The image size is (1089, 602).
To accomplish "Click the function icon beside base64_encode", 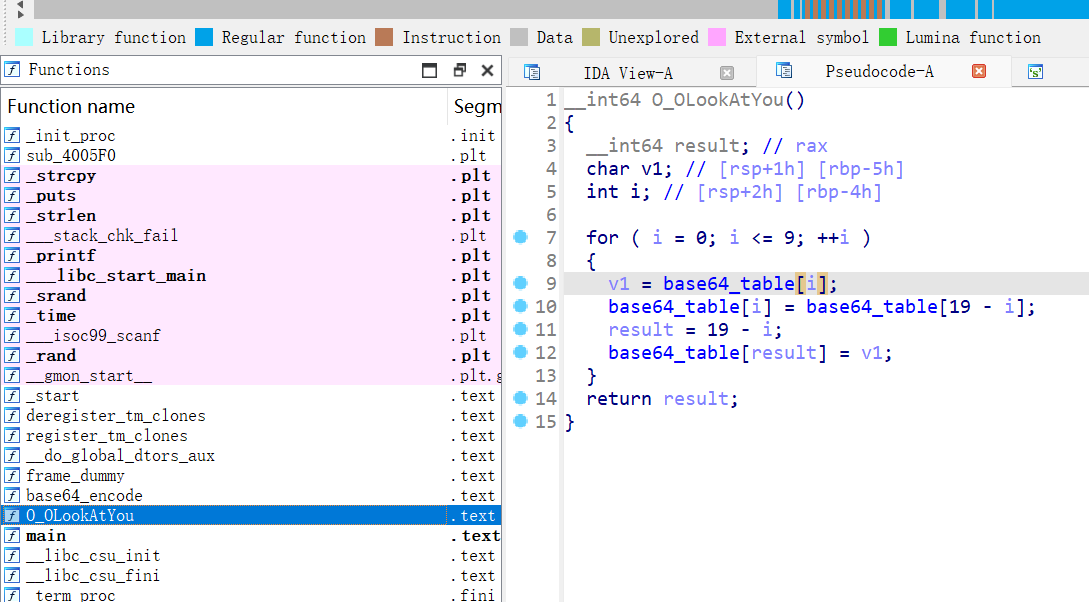I will click(x=12, y=496).
